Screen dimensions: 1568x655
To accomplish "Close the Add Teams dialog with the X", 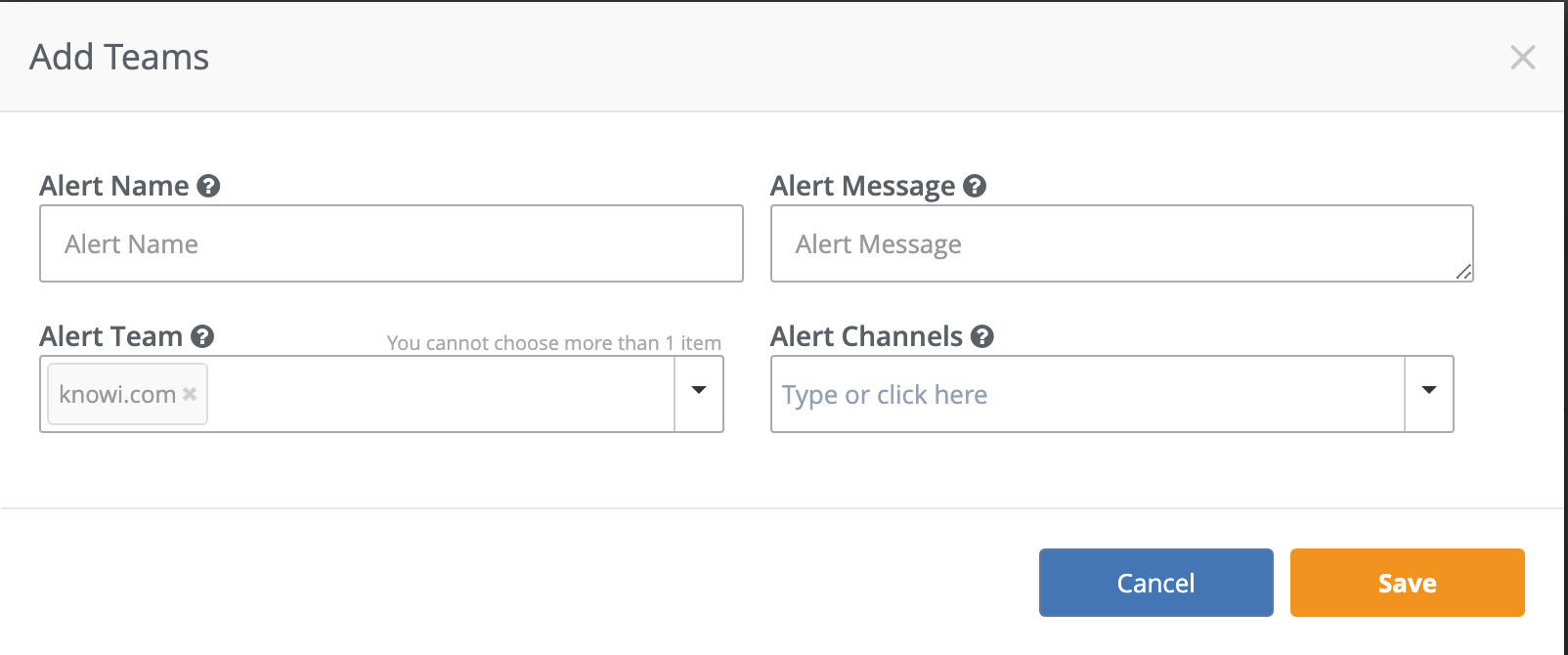I will [1522, 57].
